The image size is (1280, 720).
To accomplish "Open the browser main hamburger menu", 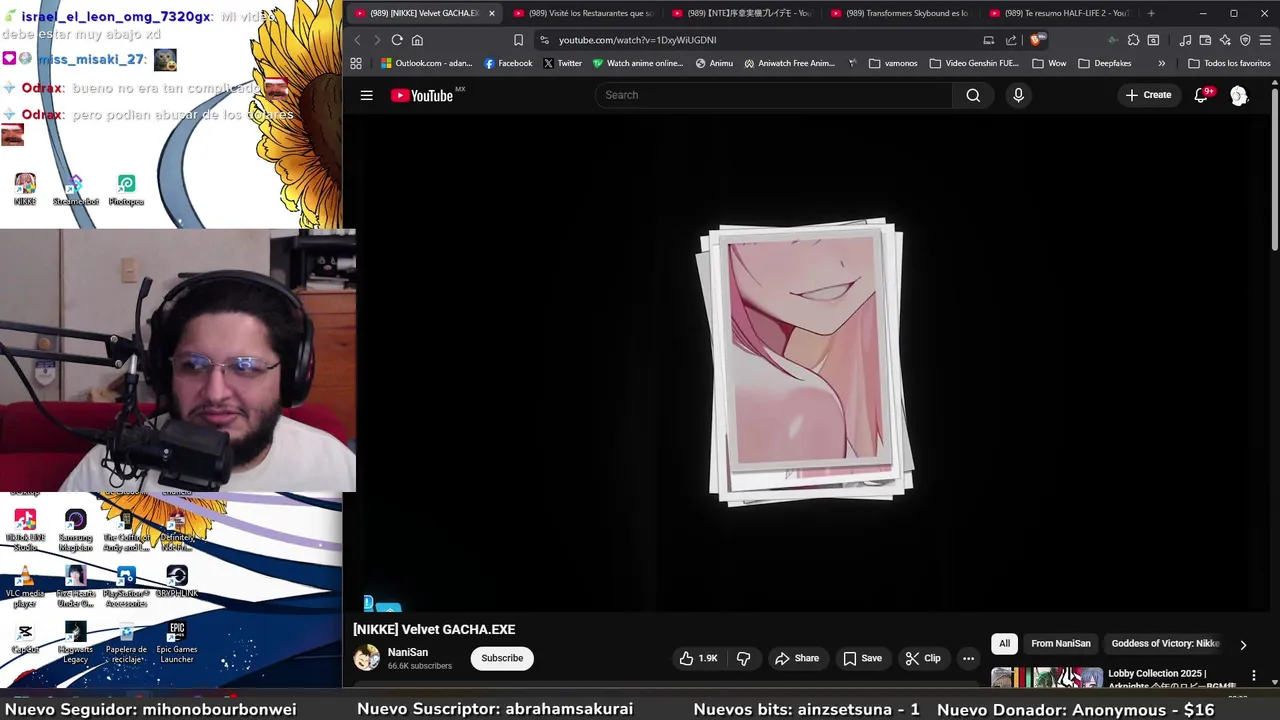I will (x=1266, y=40).
